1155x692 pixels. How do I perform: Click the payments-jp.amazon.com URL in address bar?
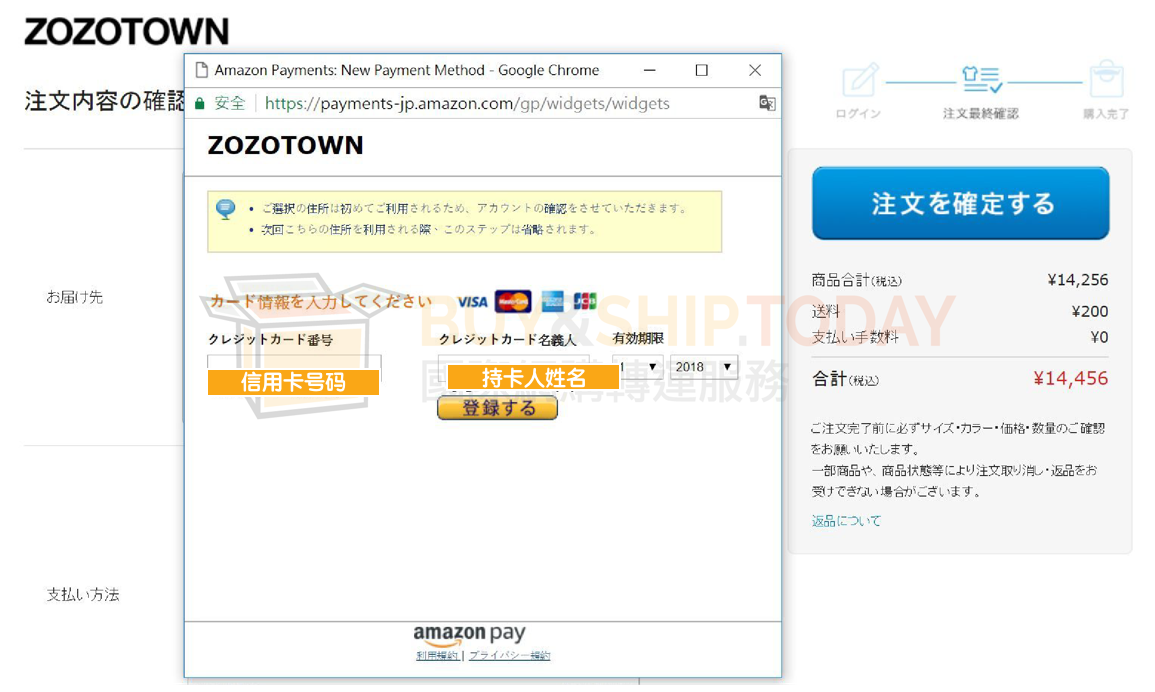(467, 104)
